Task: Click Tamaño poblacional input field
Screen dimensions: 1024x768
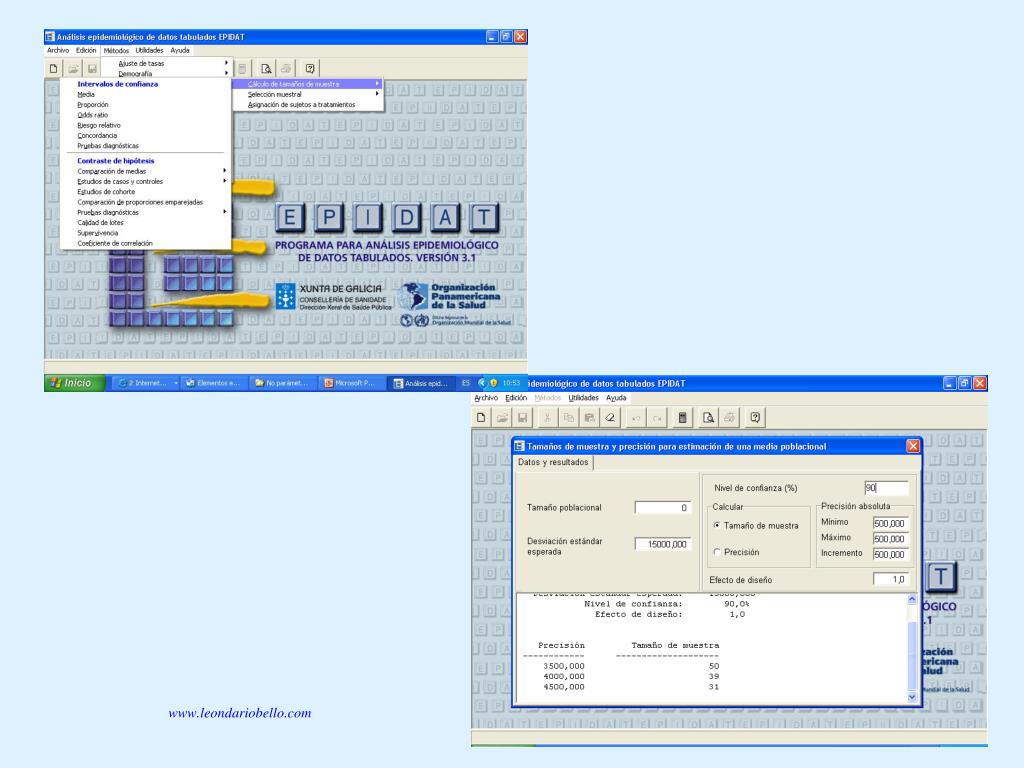Action: click(x=662, y=507)
